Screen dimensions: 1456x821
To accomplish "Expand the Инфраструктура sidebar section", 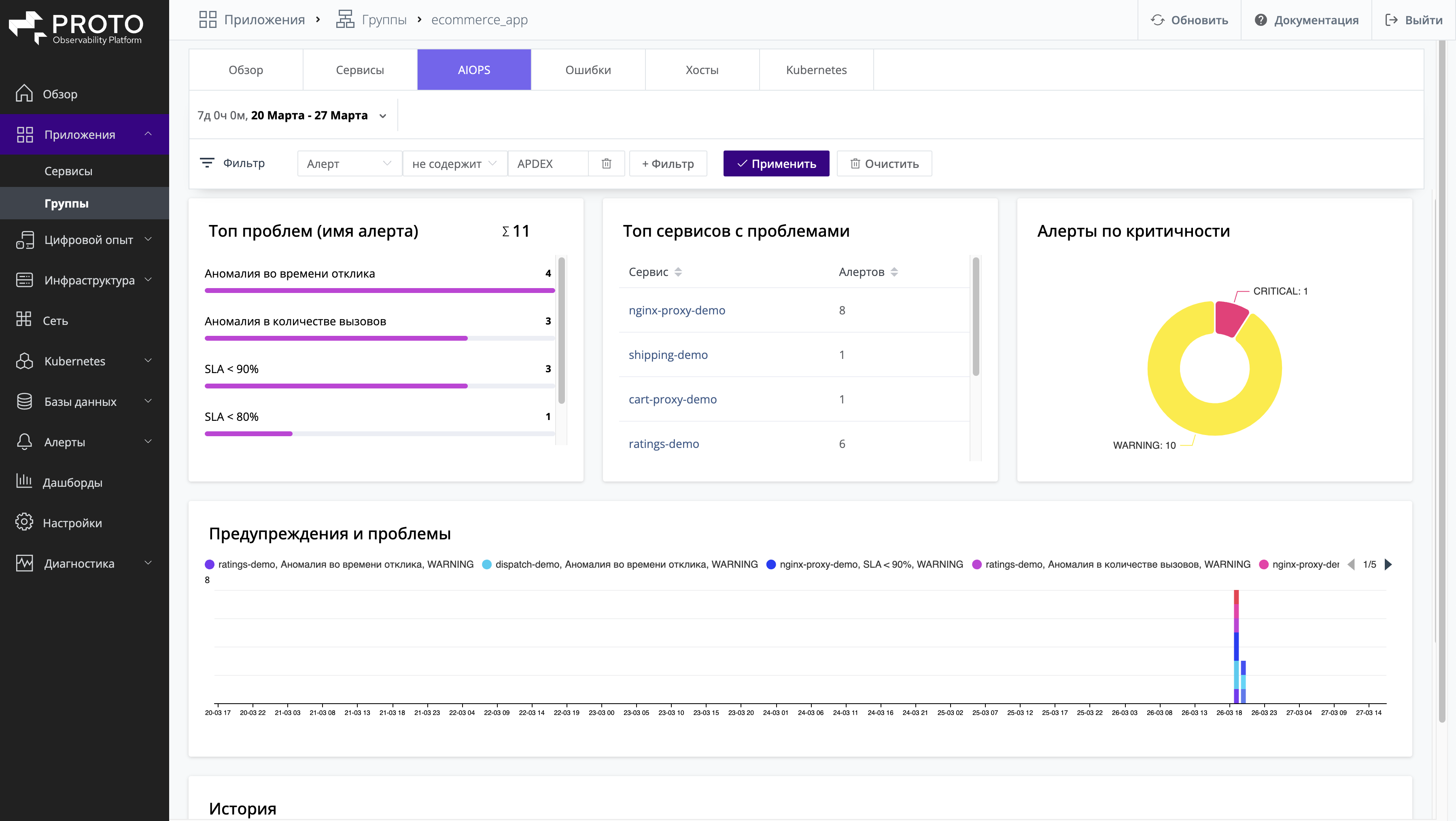I will click(x=148, y=280).
